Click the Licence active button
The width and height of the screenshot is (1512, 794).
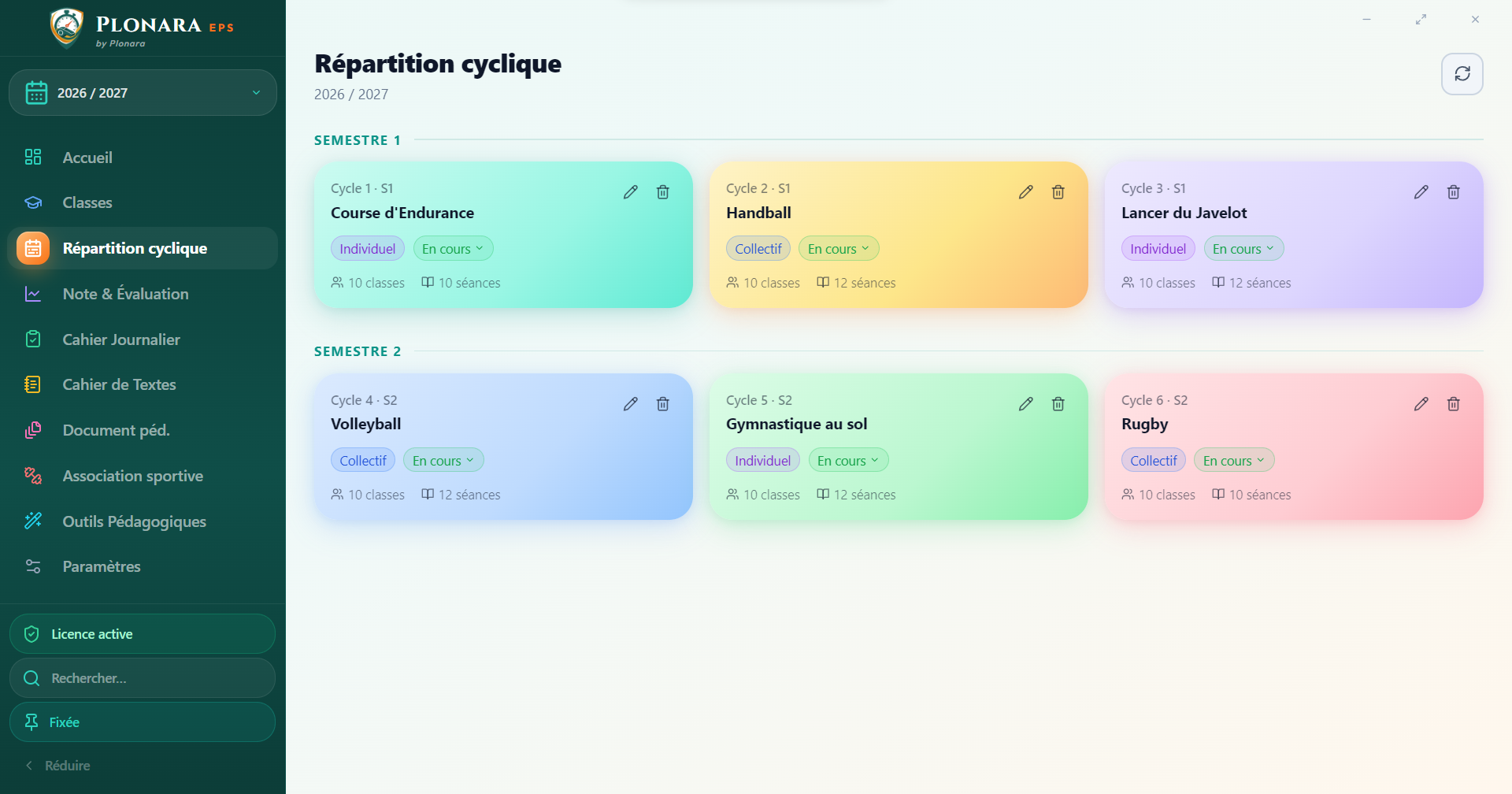click(143, 634)
